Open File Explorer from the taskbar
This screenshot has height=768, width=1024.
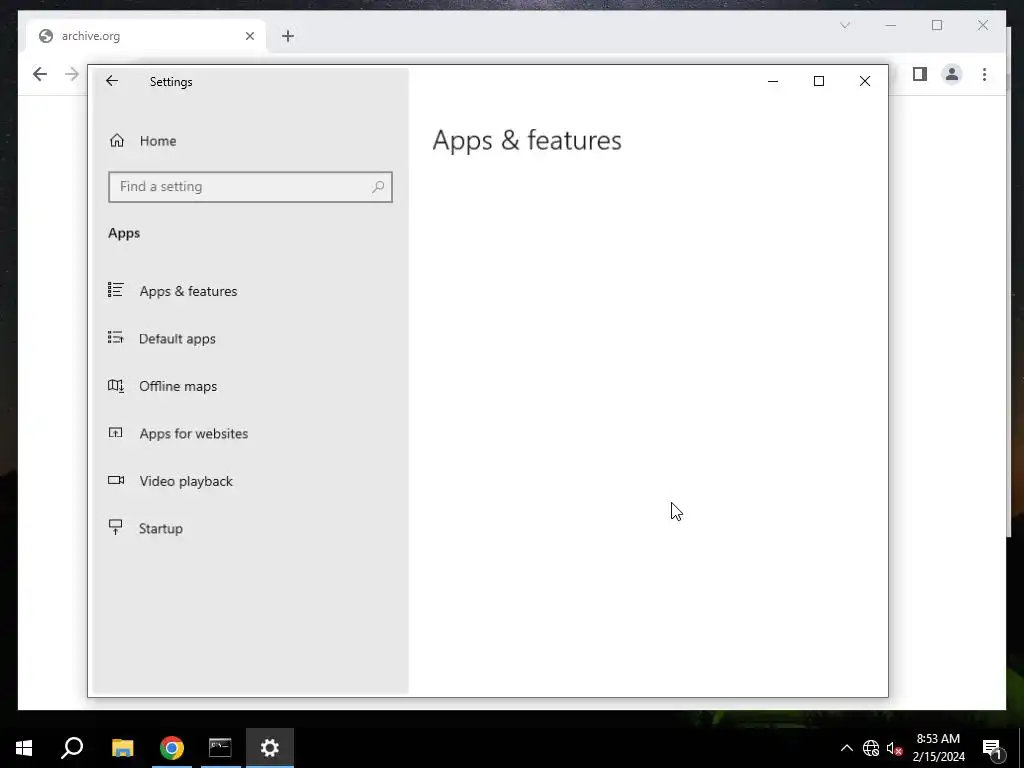(122, 748)
